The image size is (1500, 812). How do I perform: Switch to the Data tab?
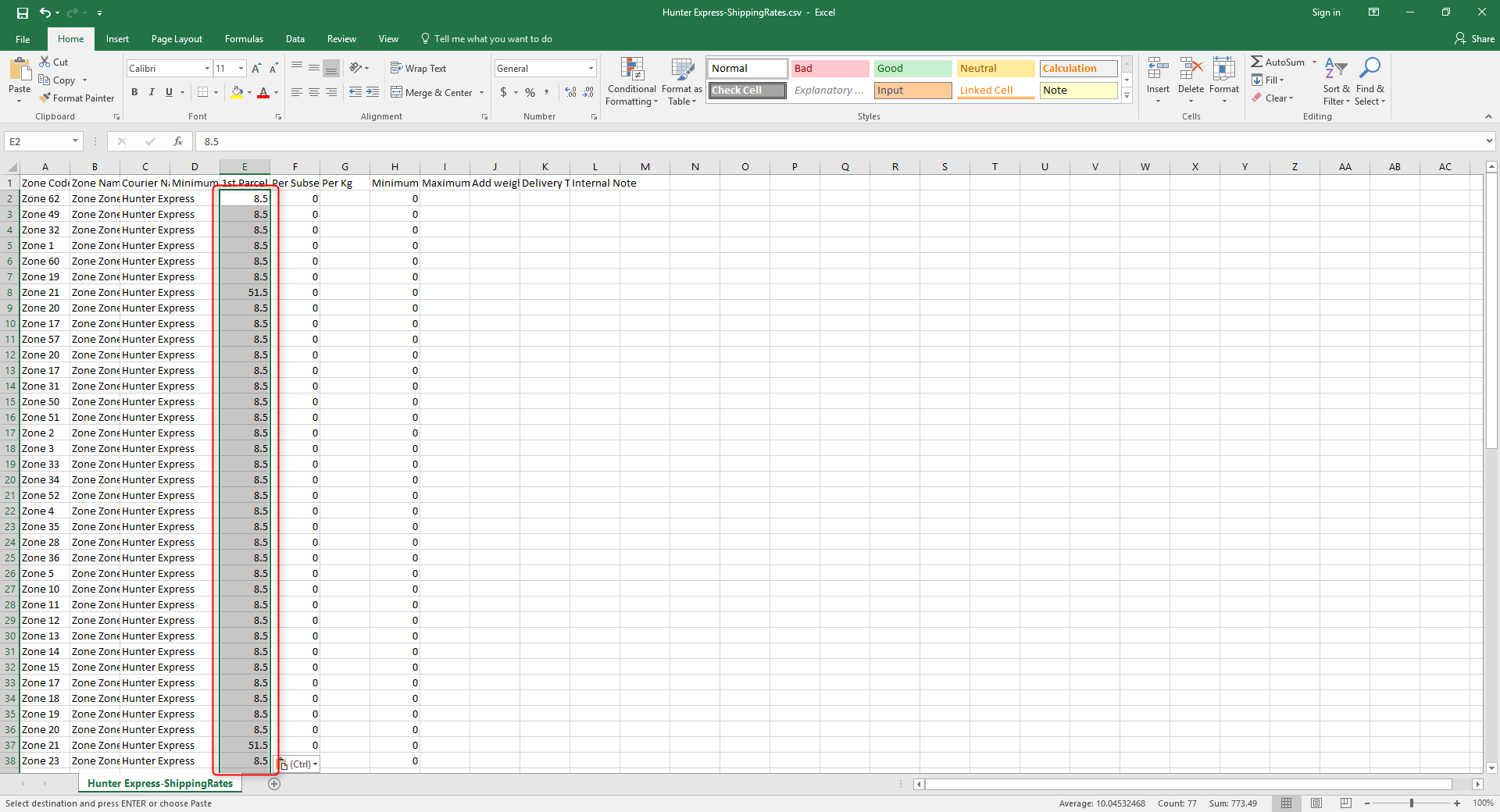coord(295,39)
